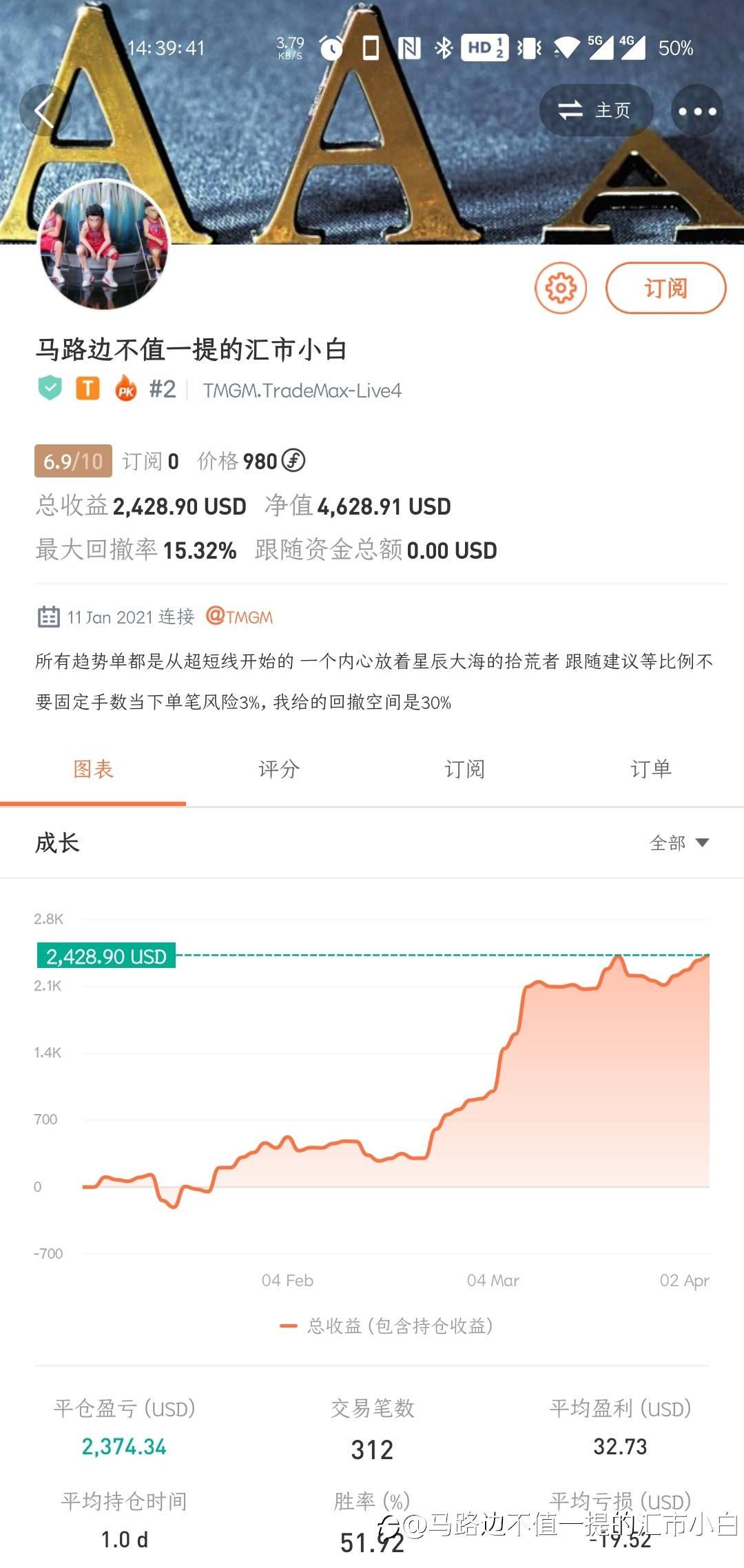
Task: Tap the back arrow icon
Action: point(45,110)
